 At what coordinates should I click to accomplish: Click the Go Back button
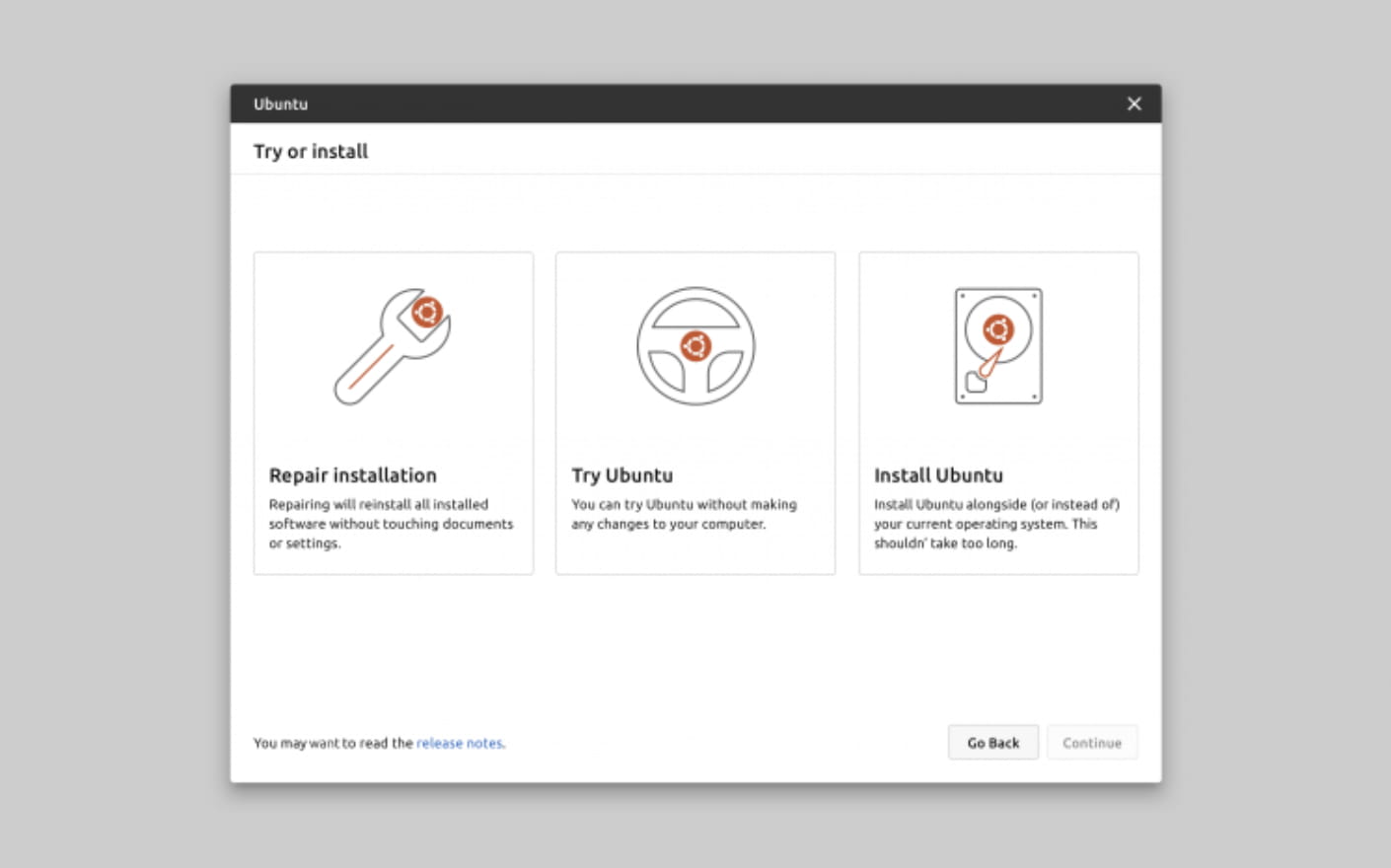(x=993, y=743)
